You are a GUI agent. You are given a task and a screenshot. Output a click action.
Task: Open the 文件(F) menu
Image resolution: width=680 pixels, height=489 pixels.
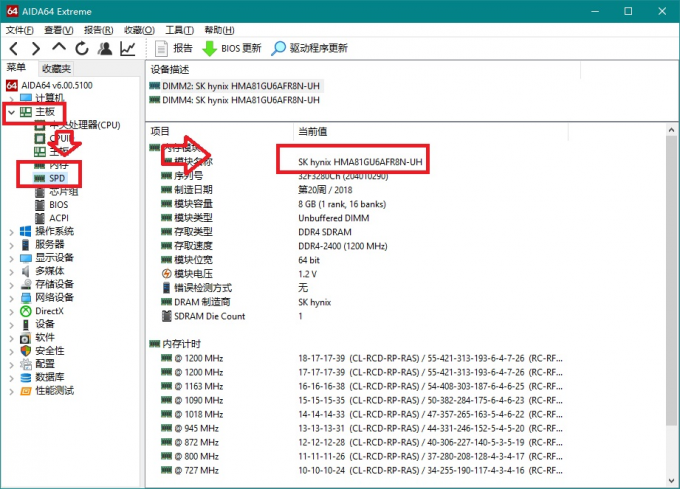[x=20, y=30]
